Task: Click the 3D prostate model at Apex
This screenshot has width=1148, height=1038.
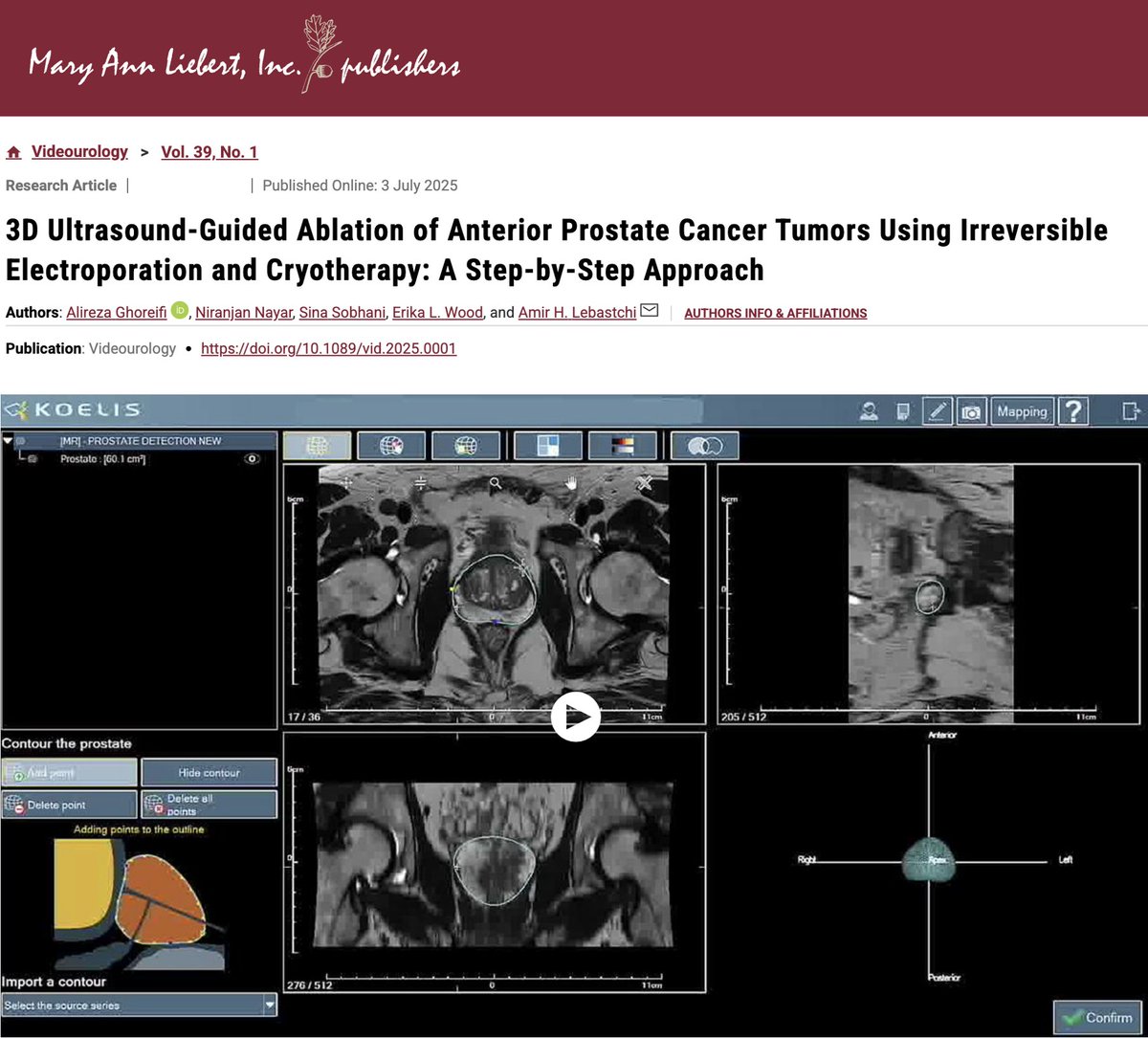Action: coord(927,860)
